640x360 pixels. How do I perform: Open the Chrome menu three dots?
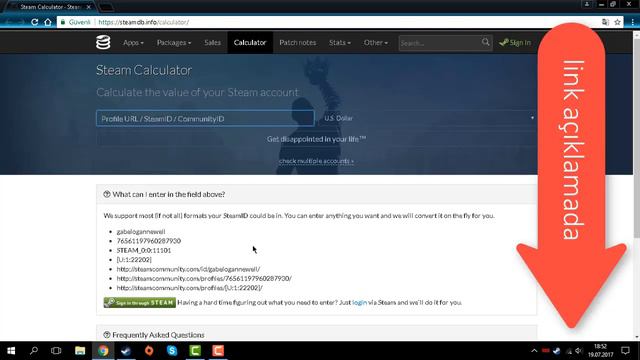click(x=632, y=22)
